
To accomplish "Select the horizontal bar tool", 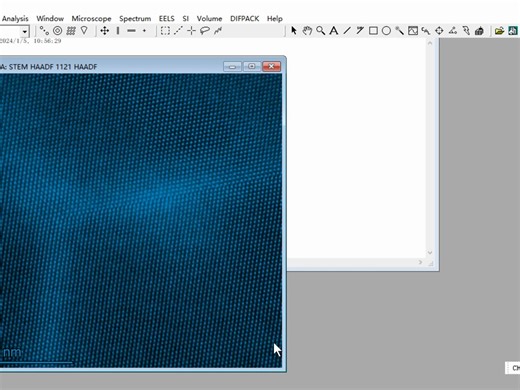I will 131,31.
